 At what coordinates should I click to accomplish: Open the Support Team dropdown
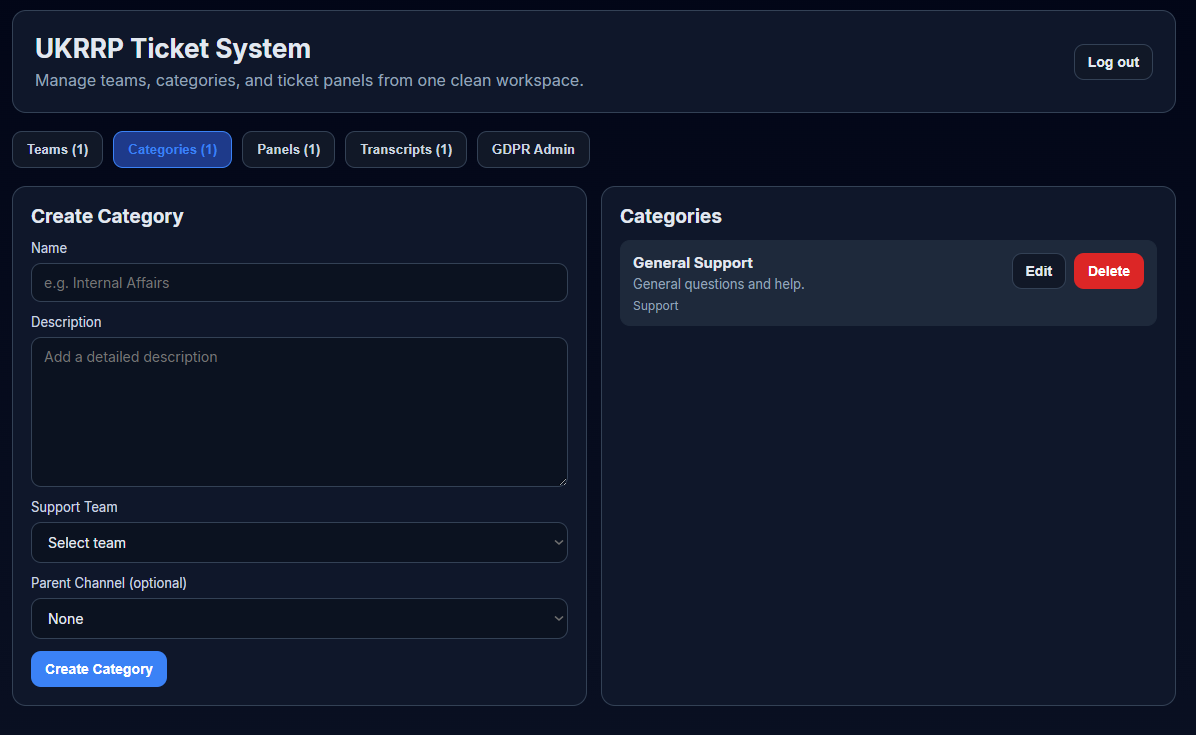(x=299, y=542)
